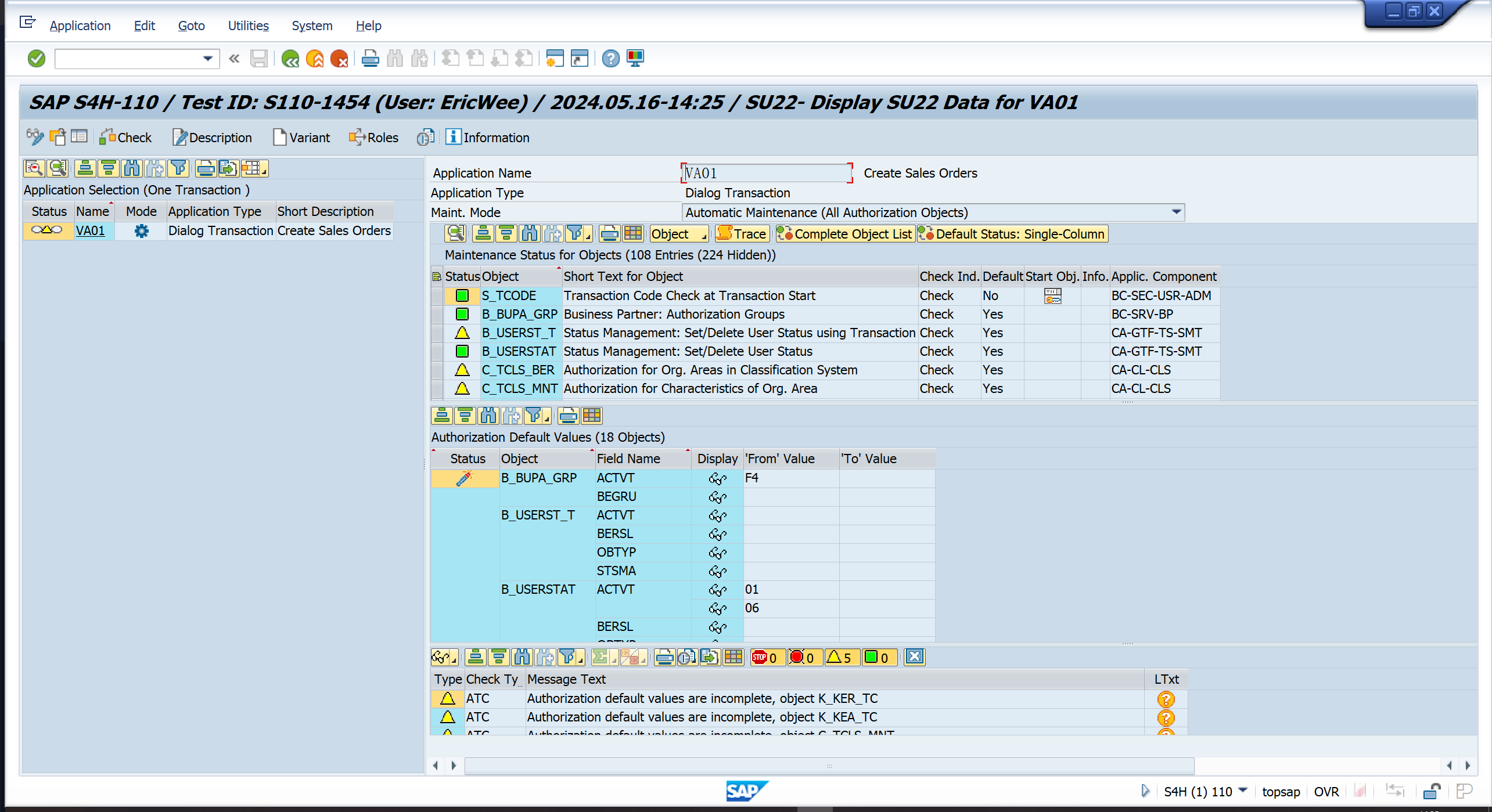Expand the Maint. Mode dropdown
Screen dimensions: 1492x812
tap(1176, 212)
